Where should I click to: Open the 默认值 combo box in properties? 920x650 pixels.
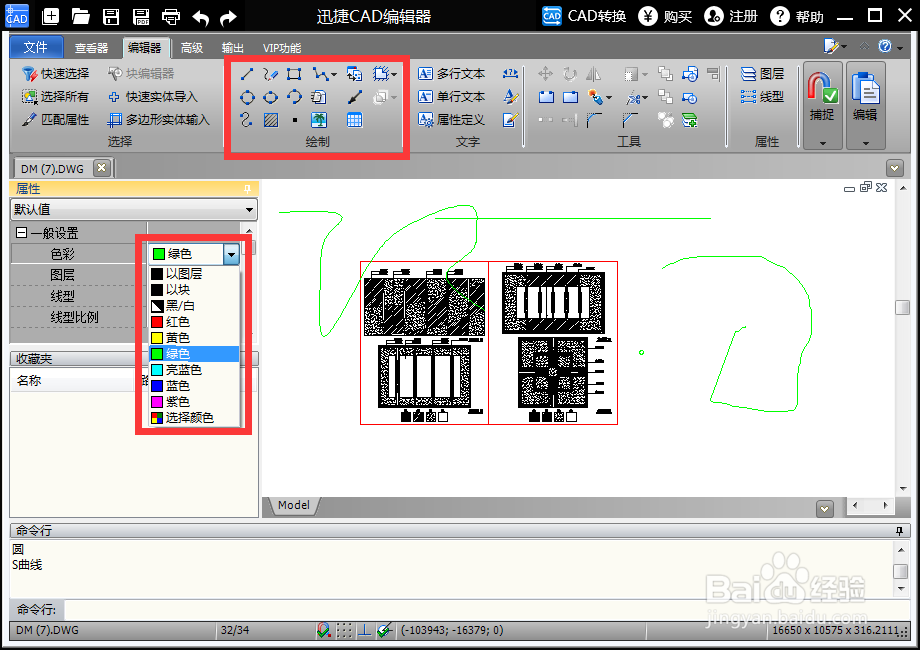click(x=134, y=209)
